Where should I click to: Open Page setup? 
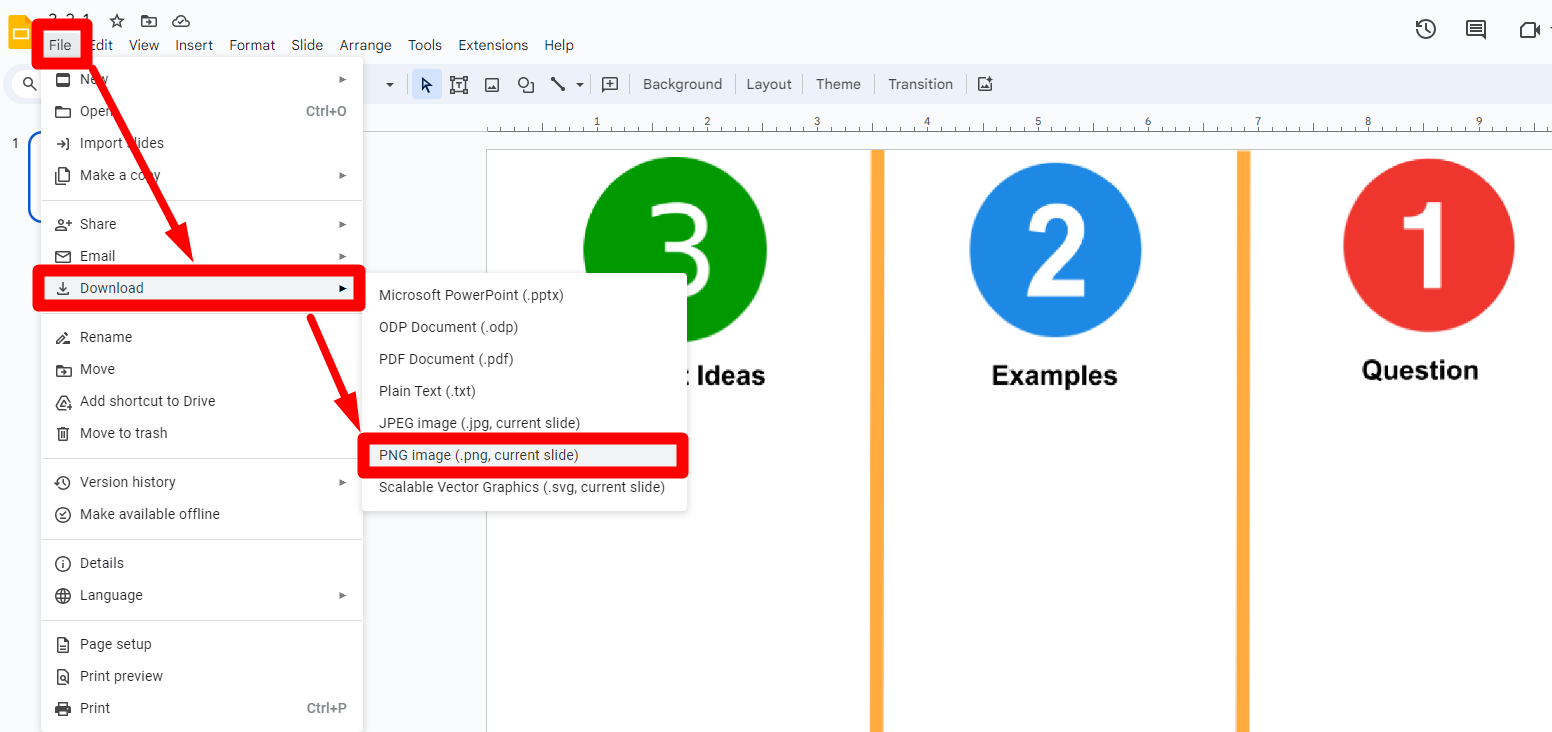(202, 644)
